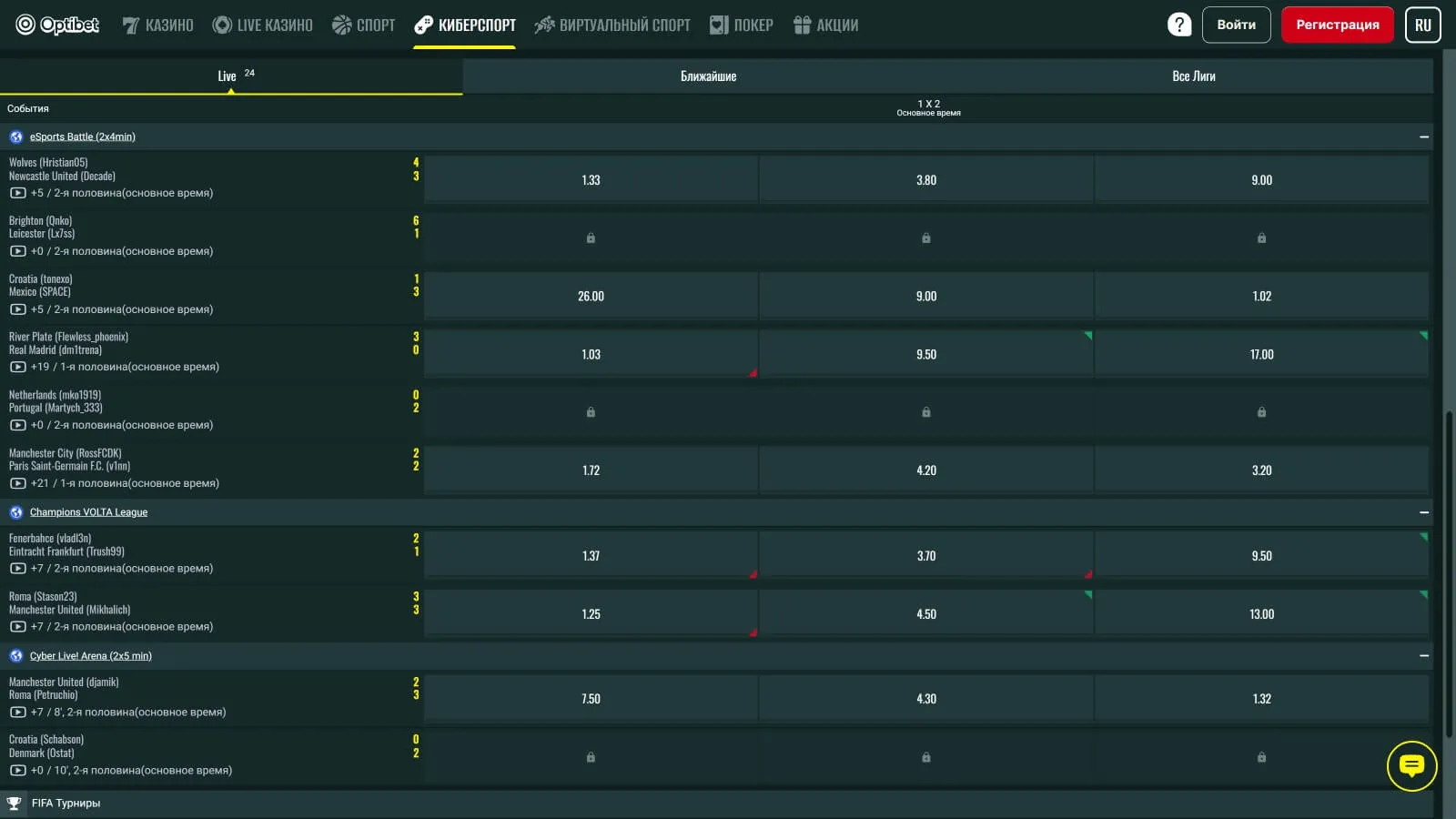The width and height of the screenshot is (1456, 819).
Task: Open the Champions VOLTA League link
Action: [88, 512]
